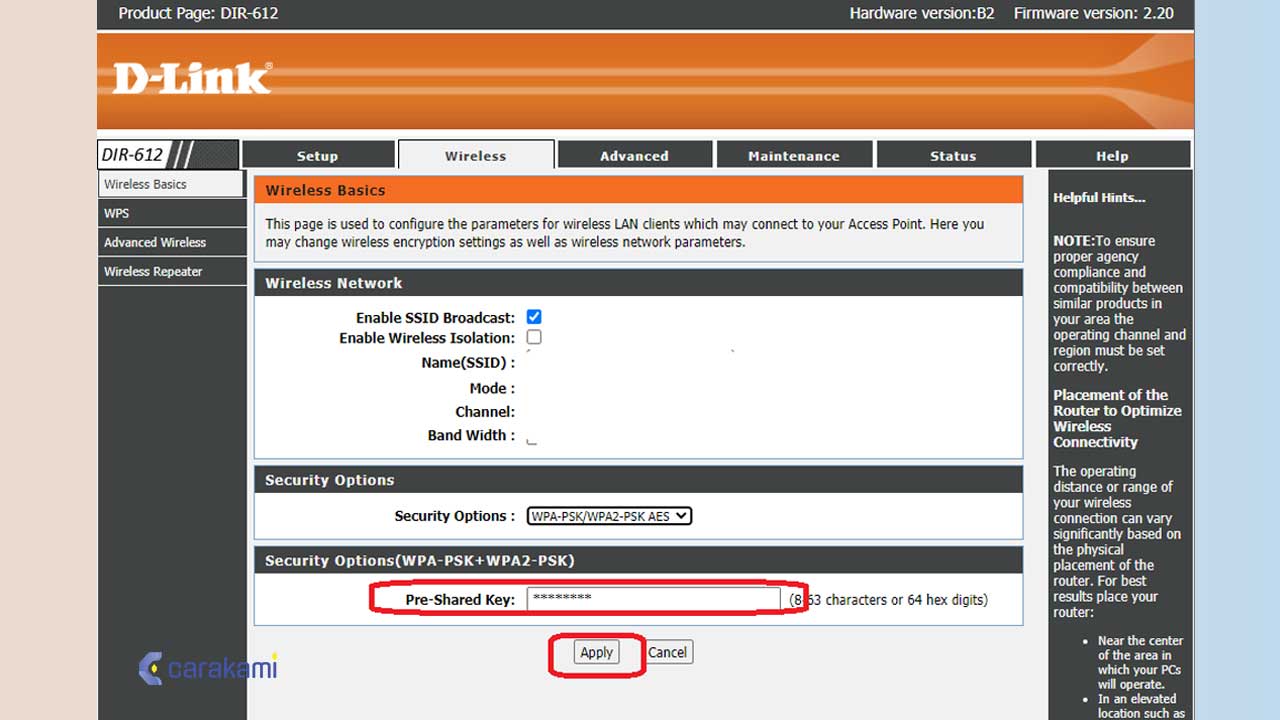1280x720 pixels.
Task: Open the Security Options dropdown
Action: (609, 516)
